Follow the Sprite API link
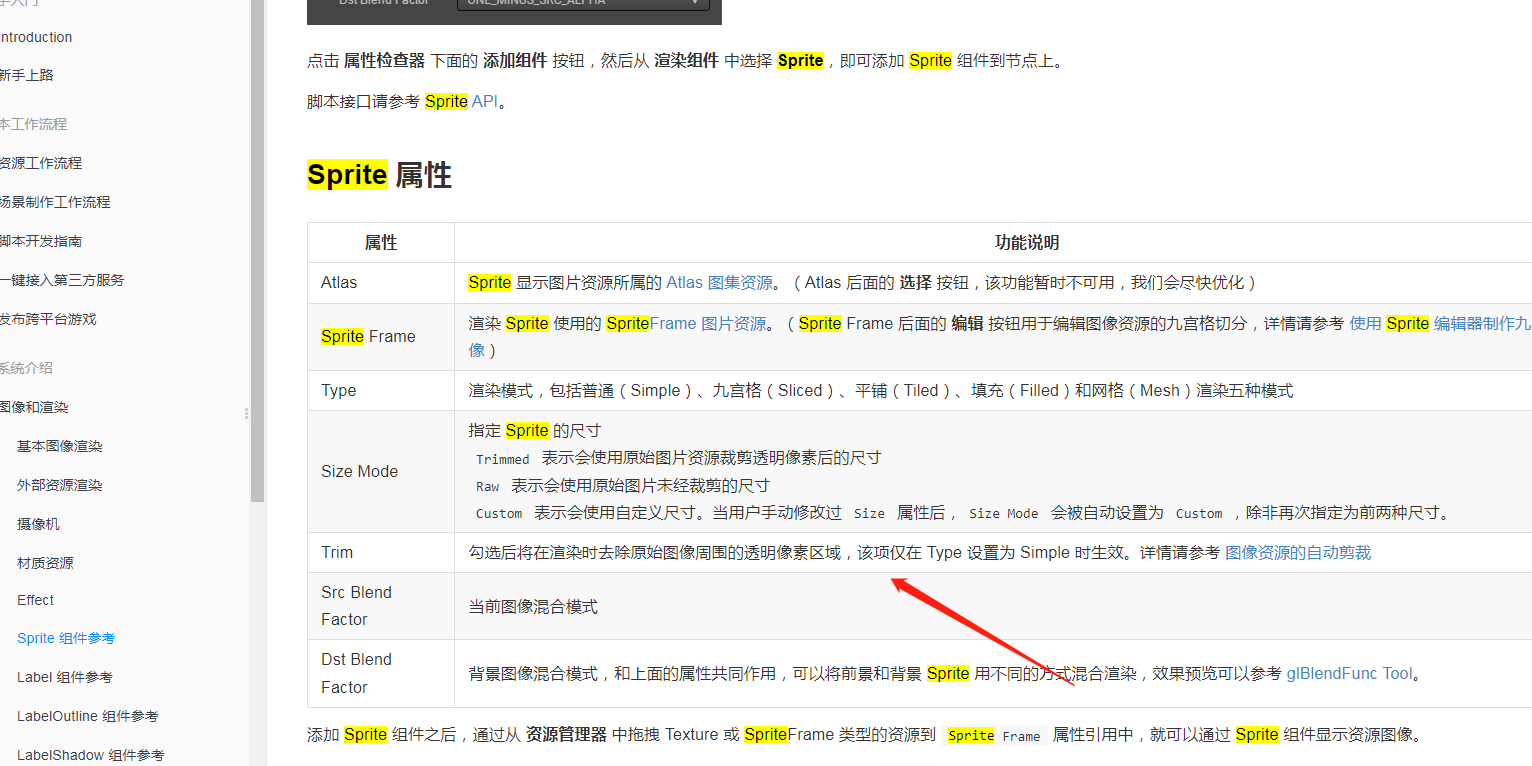The height and width of the screenshot is (766, 1532). coord(462,101)
